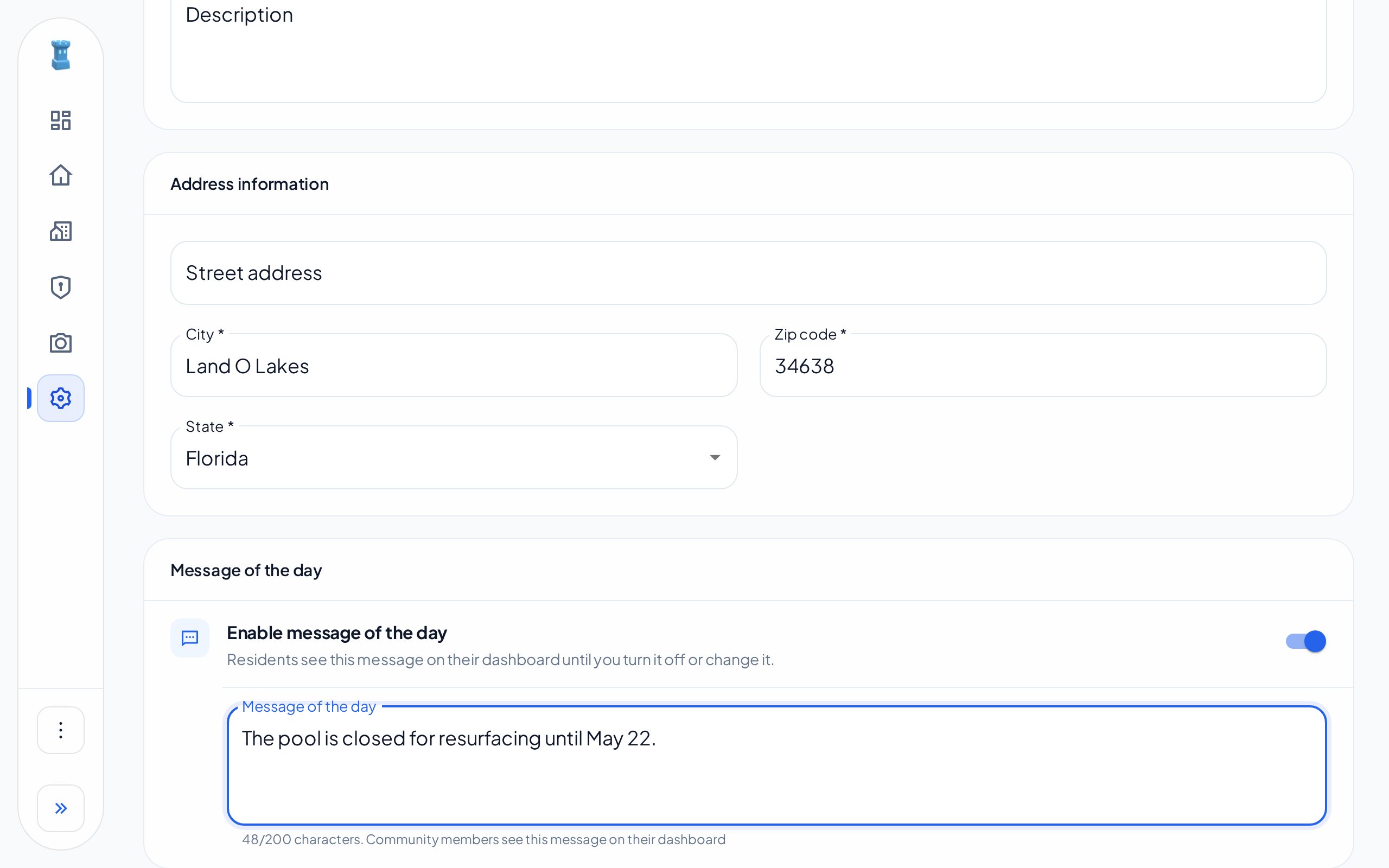The width and height of the screenshot is (1389, 868).
Task: Disable the message of the day toggle
Action: [1305, 641]
